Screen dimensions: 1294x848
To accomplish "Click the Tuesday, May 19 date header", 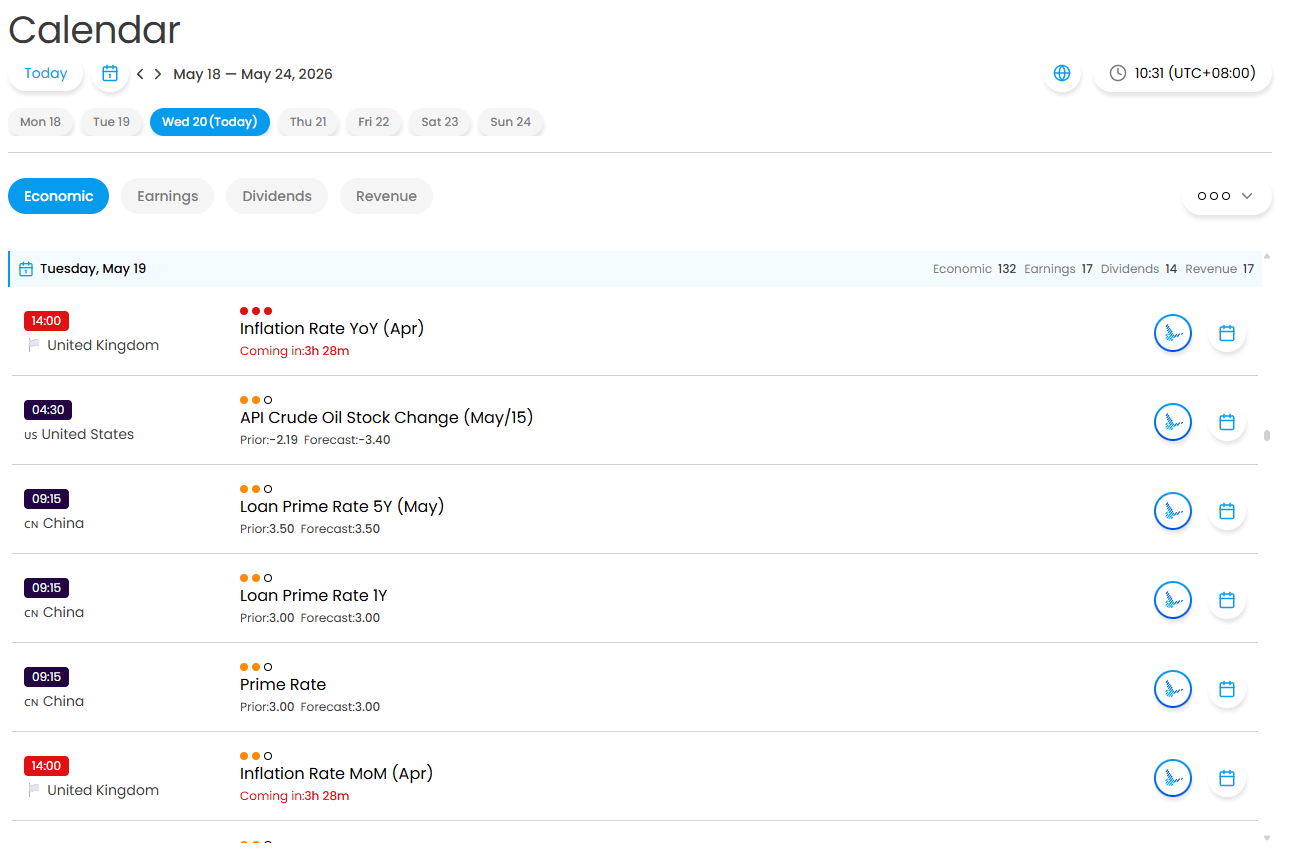I will pyautogui.click(x=93, y=269).
